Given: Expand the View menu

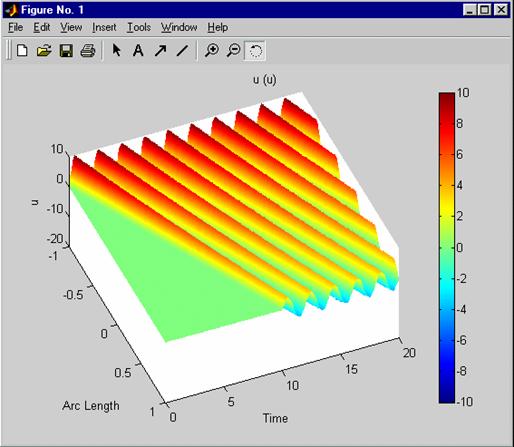Looking at the screenshot, I should point(71,27).
